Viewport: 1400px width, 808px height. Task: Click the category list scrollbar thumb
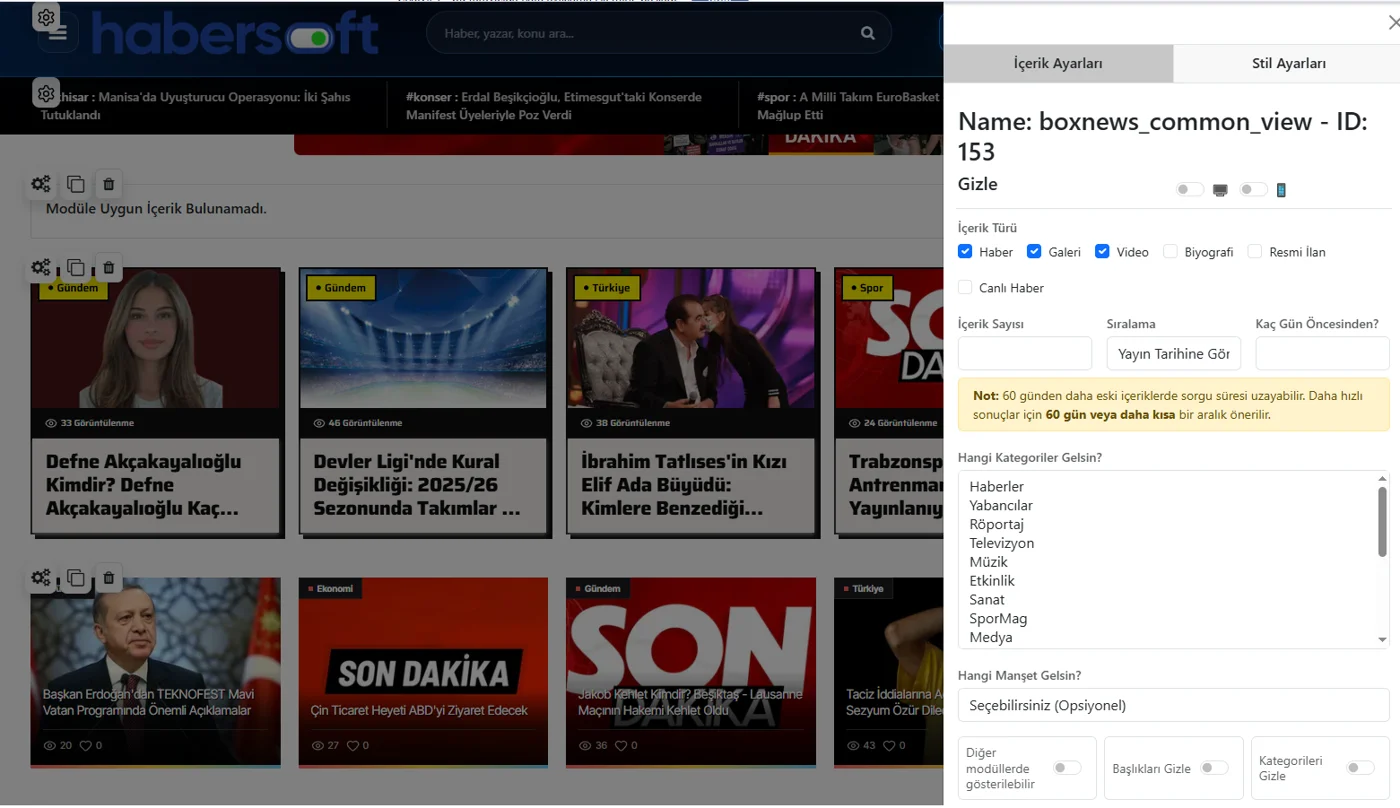[1383, 521]
